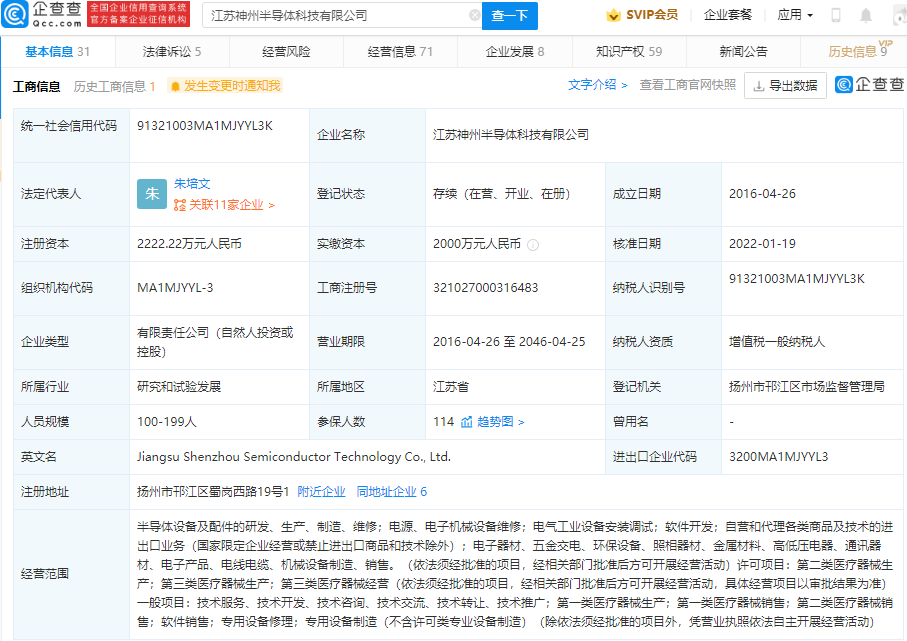Click the 朱 avatar of legal representative
The width and height of the screenshot is (907, 641).
151,194
